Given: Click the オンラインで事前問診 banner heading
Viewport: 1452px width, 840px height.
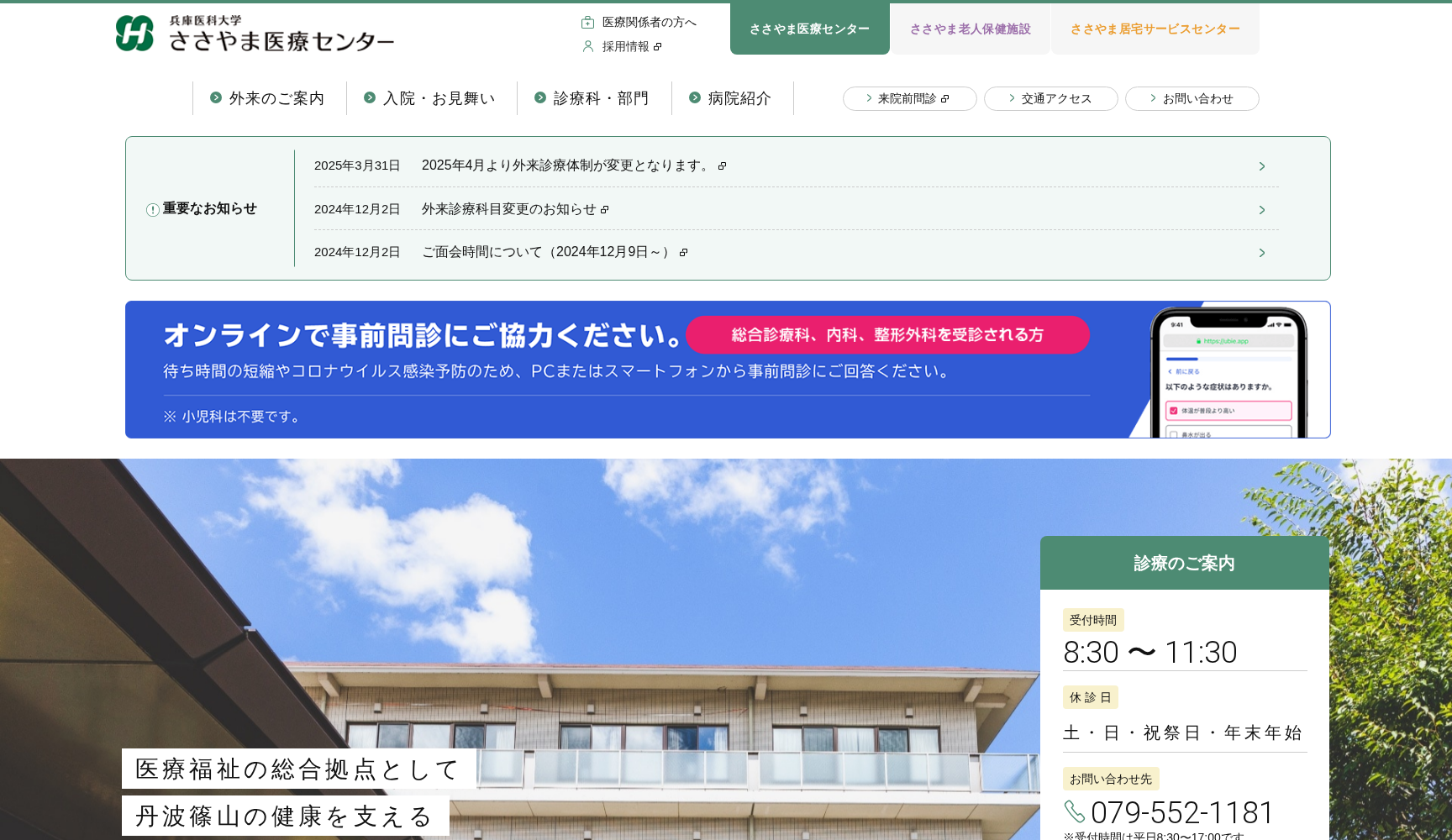Looking at the screenshot, I should [423, 335].
